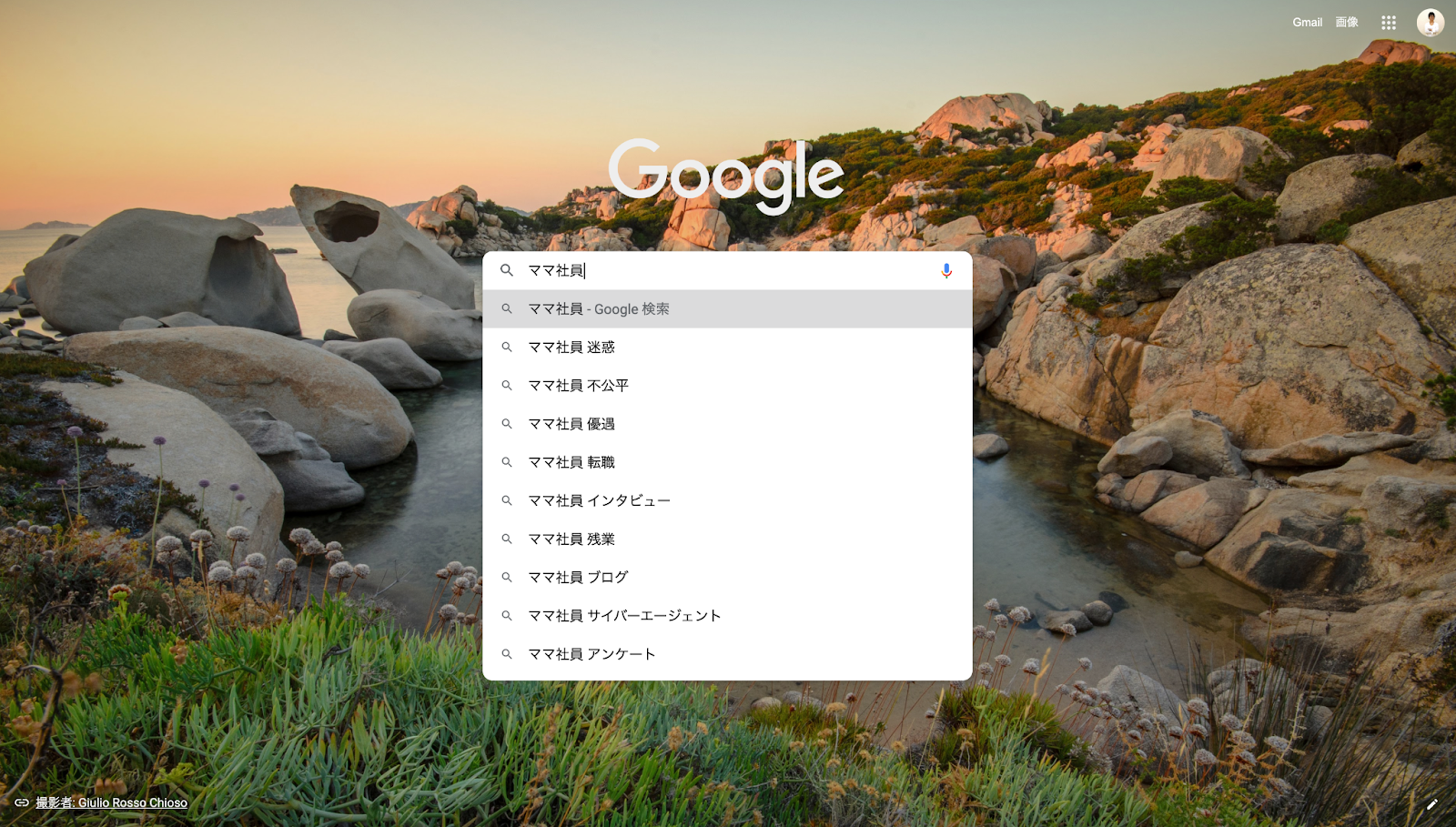The height and width of the screenshot is (827, 1456).
Task: Click the link icon beside photo credit
Action: (x=22, y=802)
